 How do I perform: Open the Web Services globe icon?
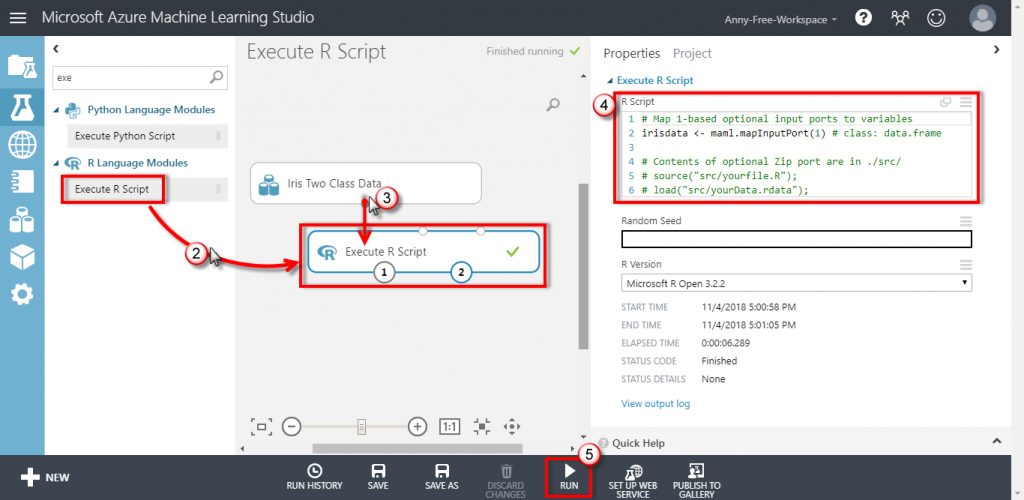click(22, 145)
